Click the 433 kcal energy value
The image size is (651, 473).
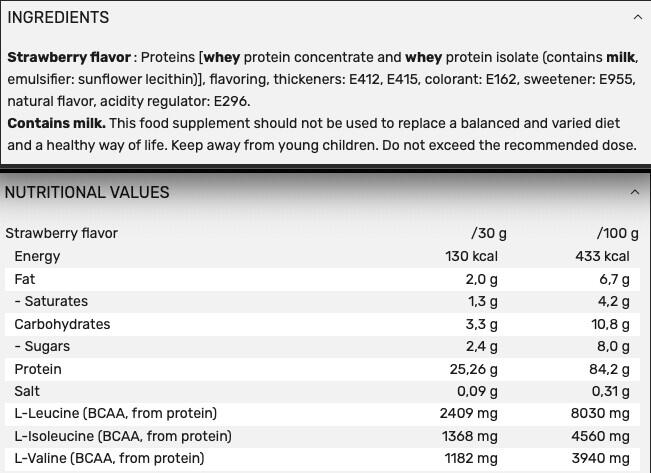(x=602, y=256)
